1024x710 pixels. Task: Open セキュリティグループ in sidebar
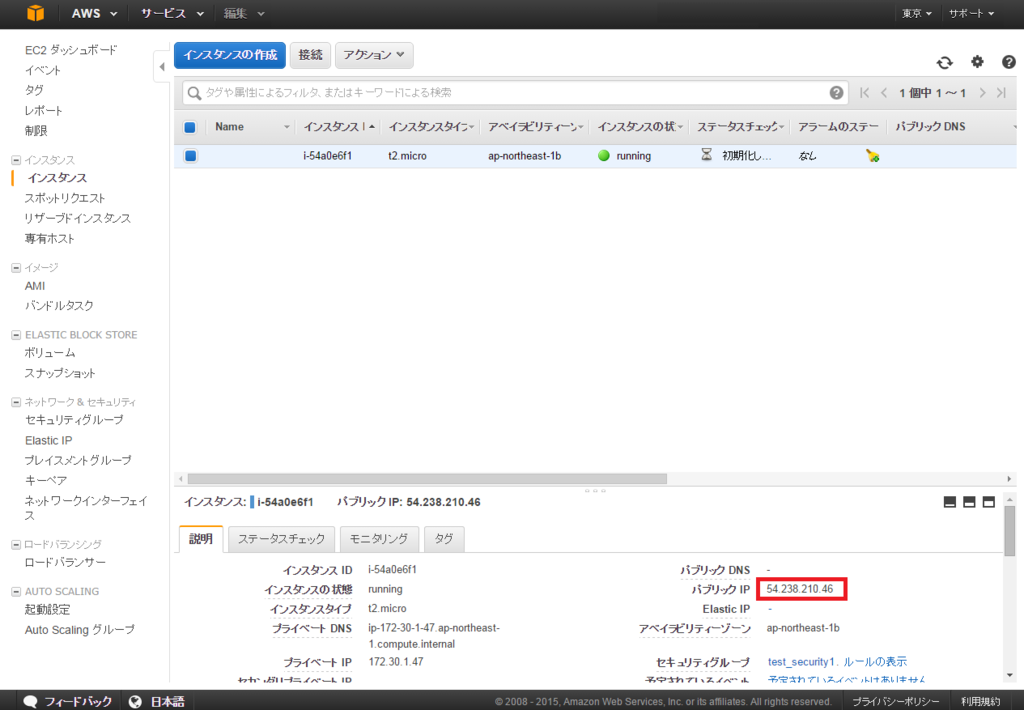tap(74, 420)
